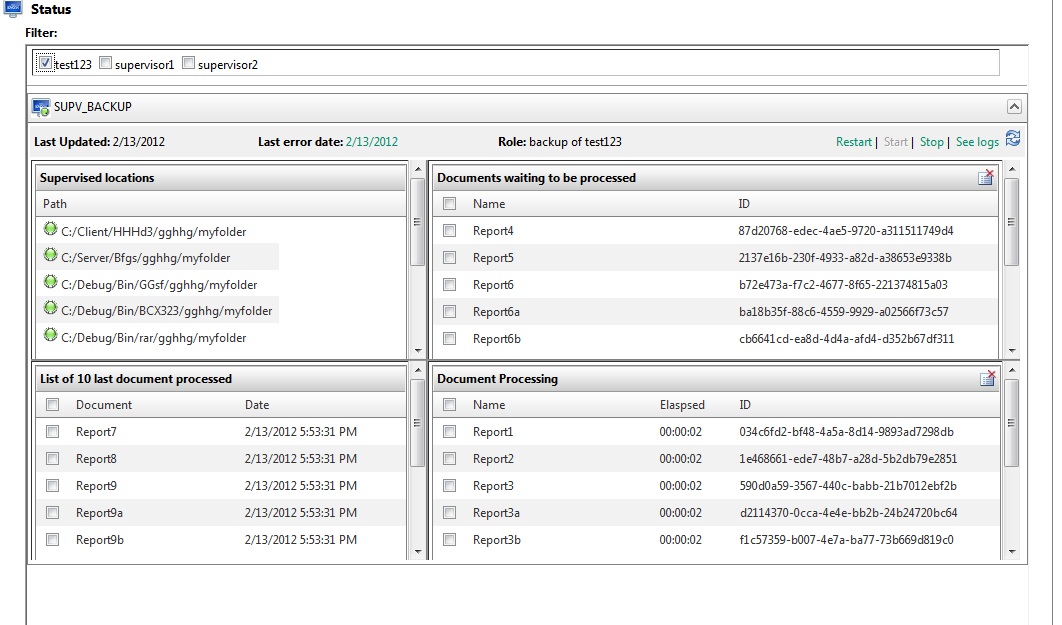
Task: Click the Role: backup of test123 text
Action: [x=559, y=142]
